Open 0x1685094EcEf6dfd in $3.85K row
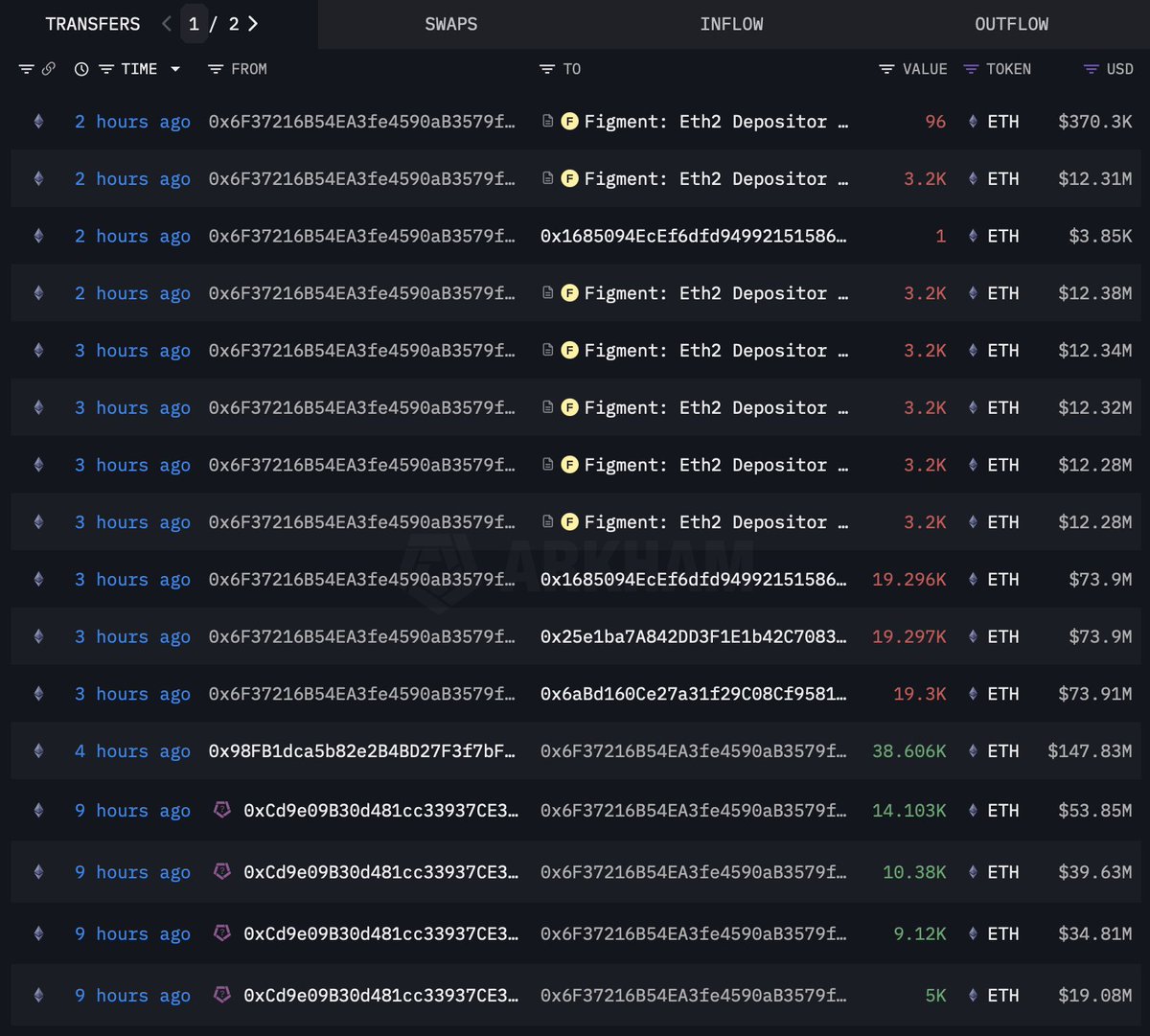This screenshot has height=1036, width=1150. coord(694,236)
